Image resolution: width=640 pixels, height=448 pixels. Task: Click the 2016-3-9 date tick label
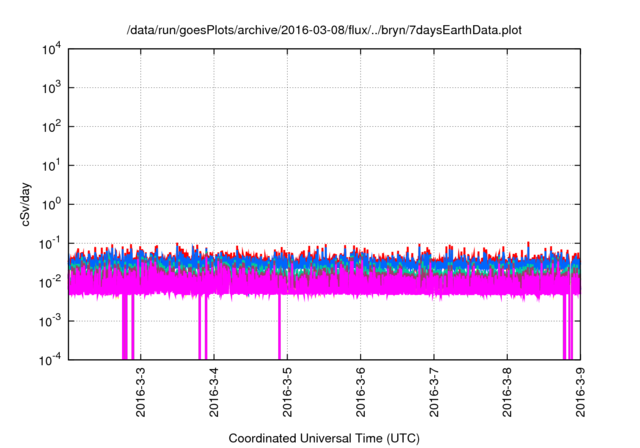pyautogui.click(x=580, y=392)
